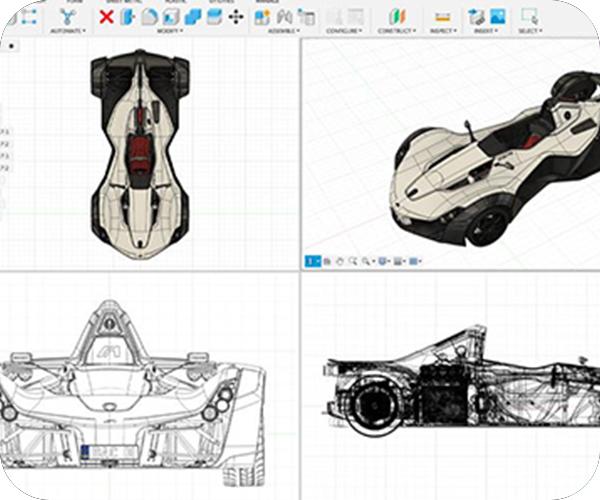Click the Automate tool icon
The height and width of the screenshot is (500, 600).
(x=67, y=17)
